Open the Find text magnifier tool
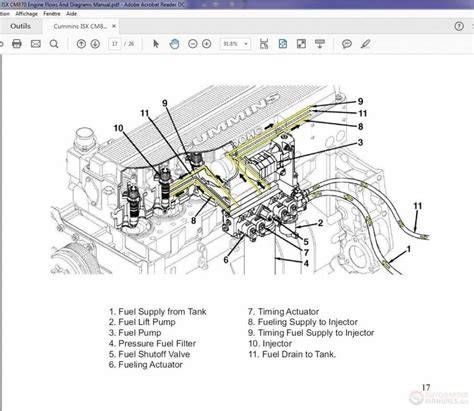 [54, 44]
